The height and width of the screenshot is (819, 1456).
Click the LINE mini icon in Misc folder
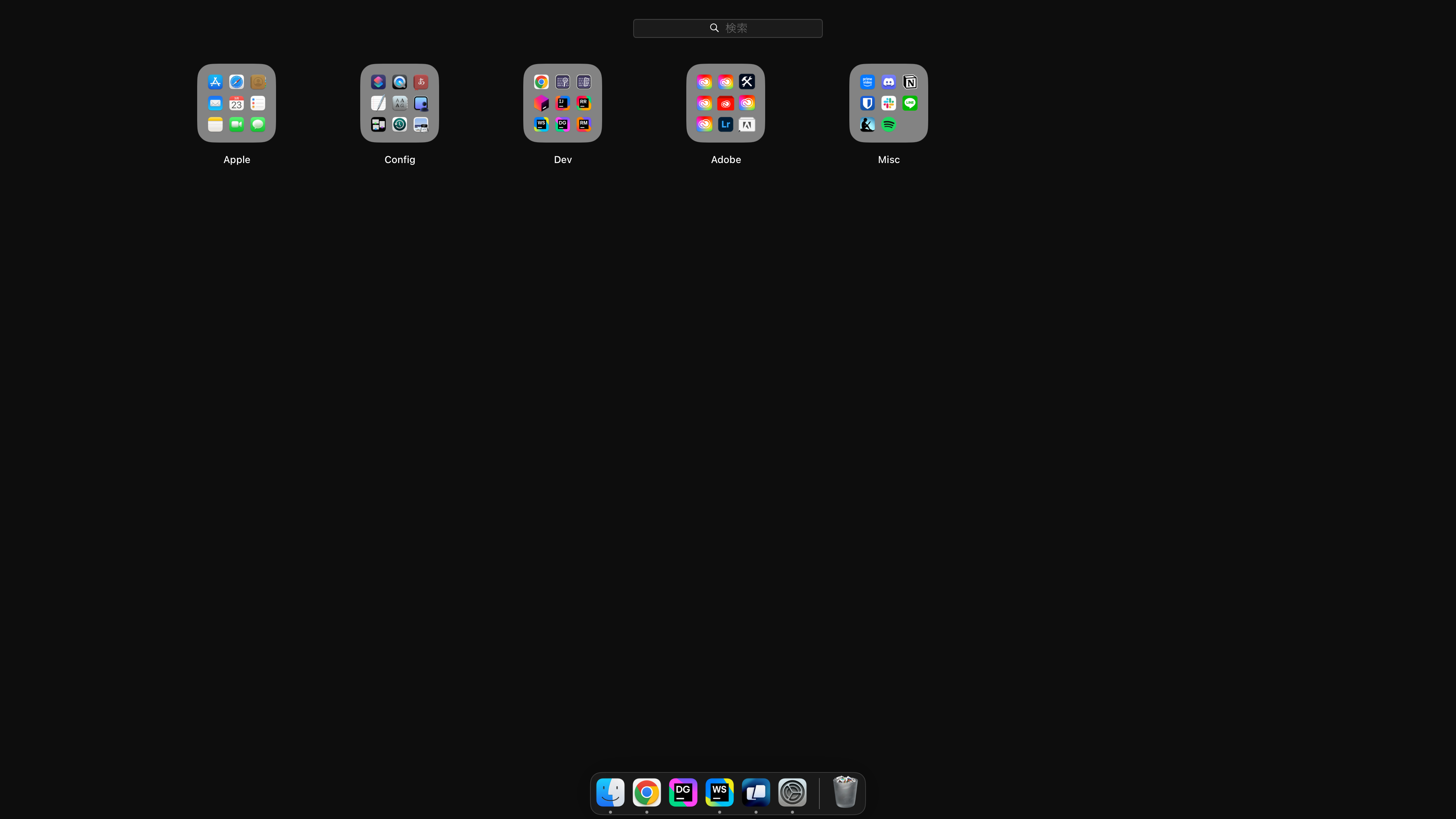(x=910, y=103)
